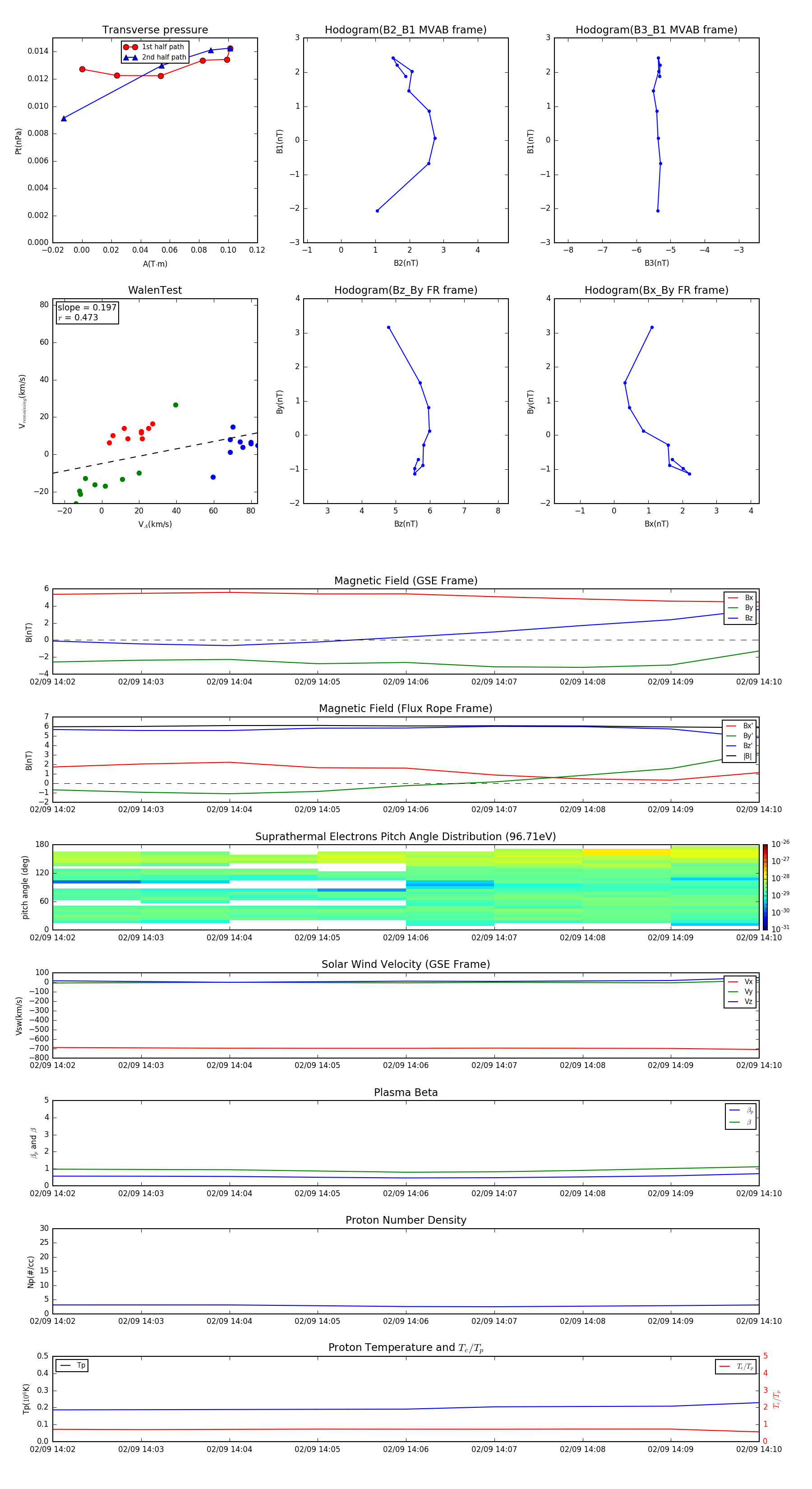Screen dimensions: 812x1489
Task: Click the 'Magnetic Field (GSE Frame)' title
Action: click(x=406, y=580)
